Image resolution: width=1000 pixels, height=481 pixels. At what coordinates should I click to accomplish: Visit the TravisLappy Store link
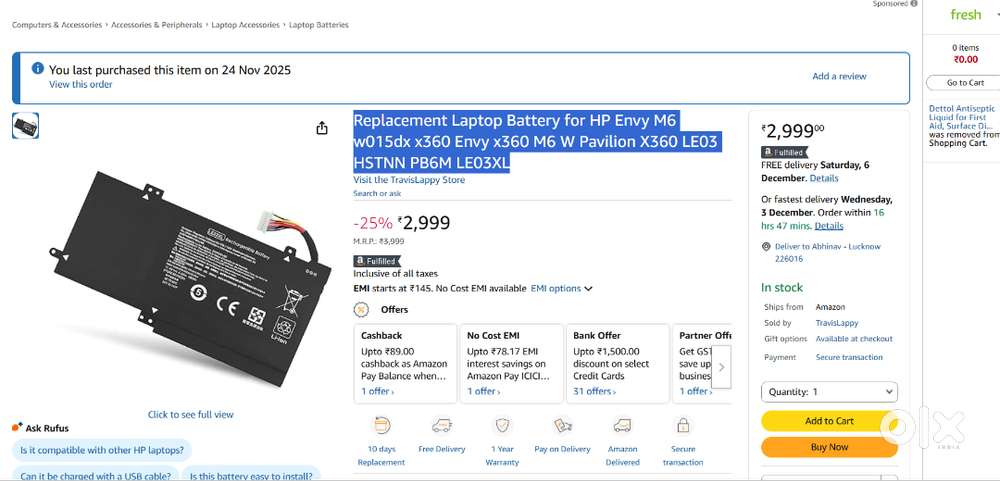tap(409, 180)
